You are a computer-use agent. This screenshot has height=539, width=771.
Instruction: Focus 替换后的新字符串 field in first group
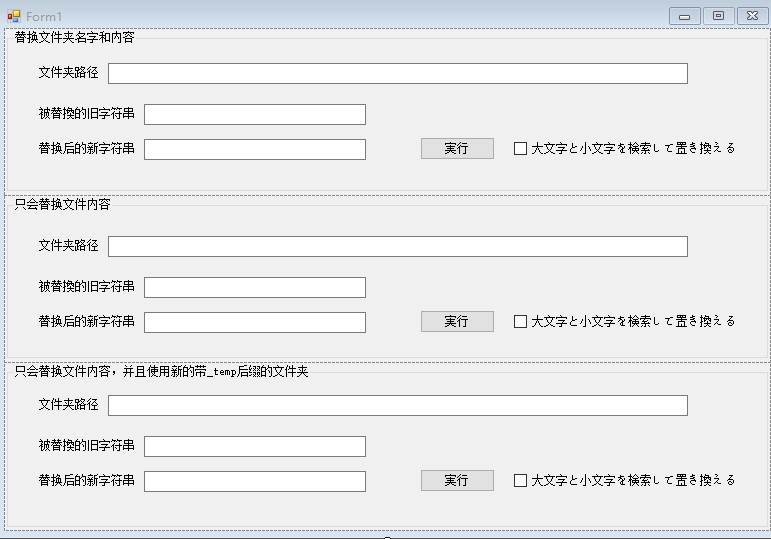pyautogui.click(x=255, y=150)
